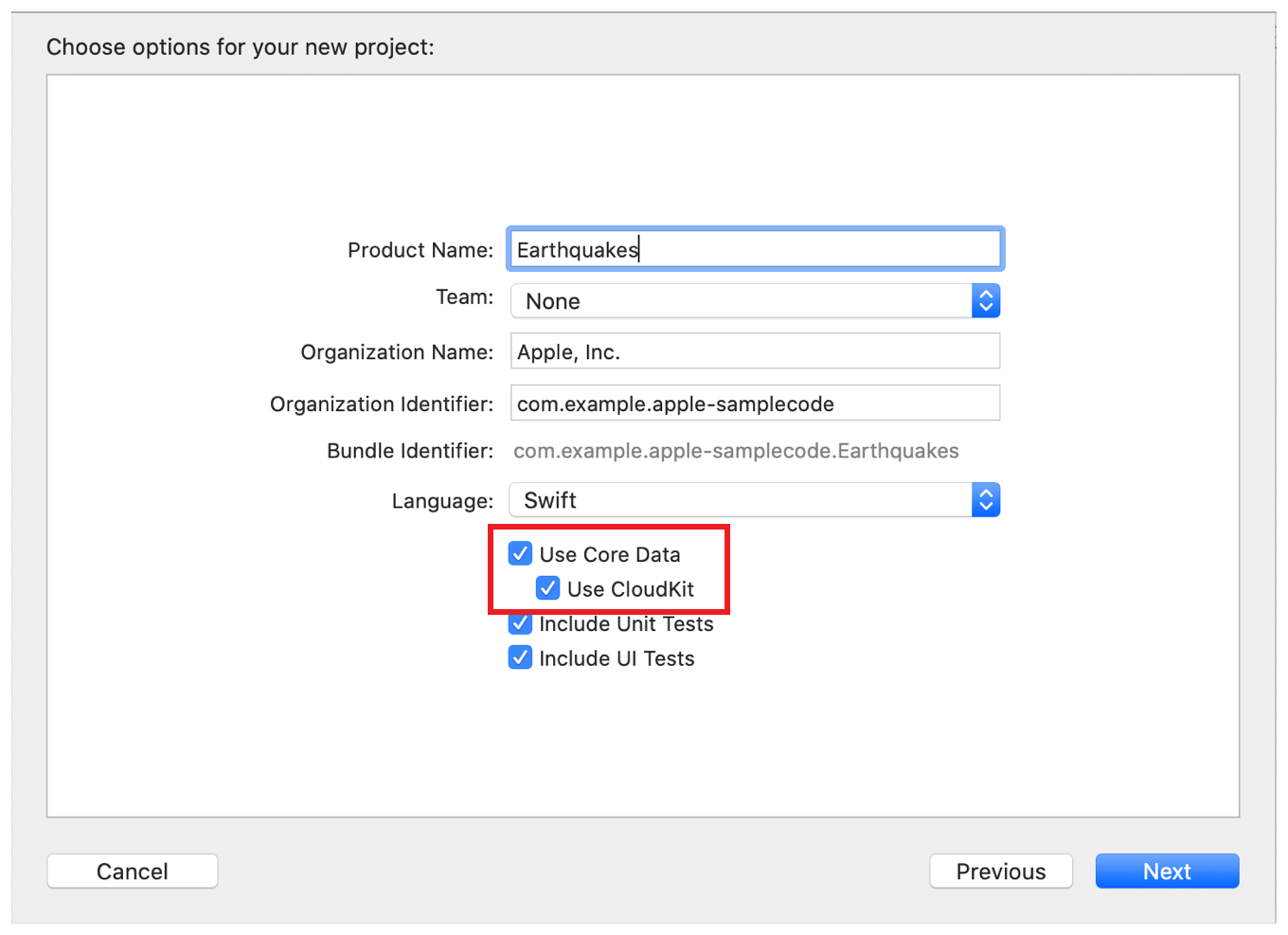Click the Product Name label
This screenshot has width=1288, height=935.
pyautogui.click(x=420, y=250)
